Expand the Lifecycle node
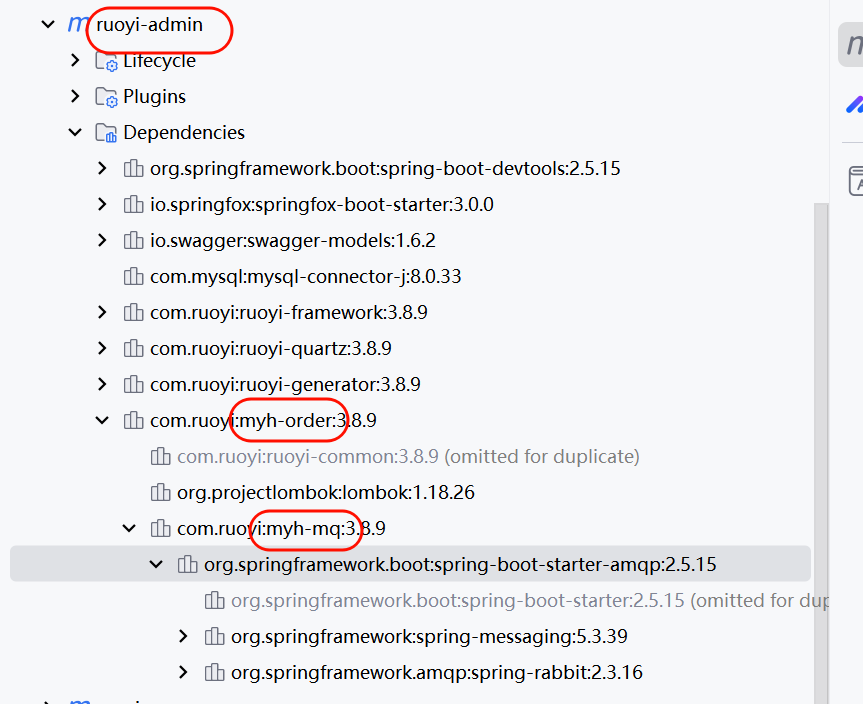863x704 pixels. pyautogui.click(x=75, y=61)
